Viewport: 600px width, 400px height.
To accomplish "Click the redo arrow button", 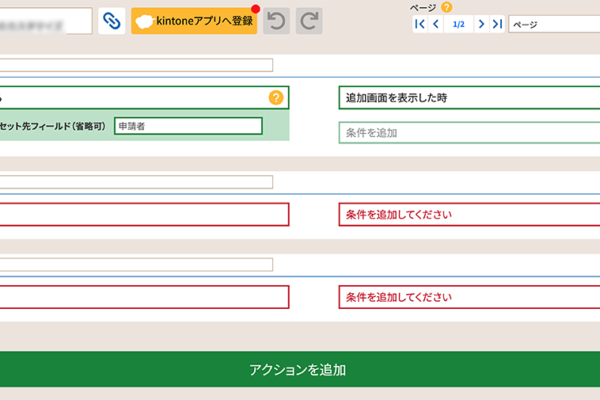I will click(309, 21).
